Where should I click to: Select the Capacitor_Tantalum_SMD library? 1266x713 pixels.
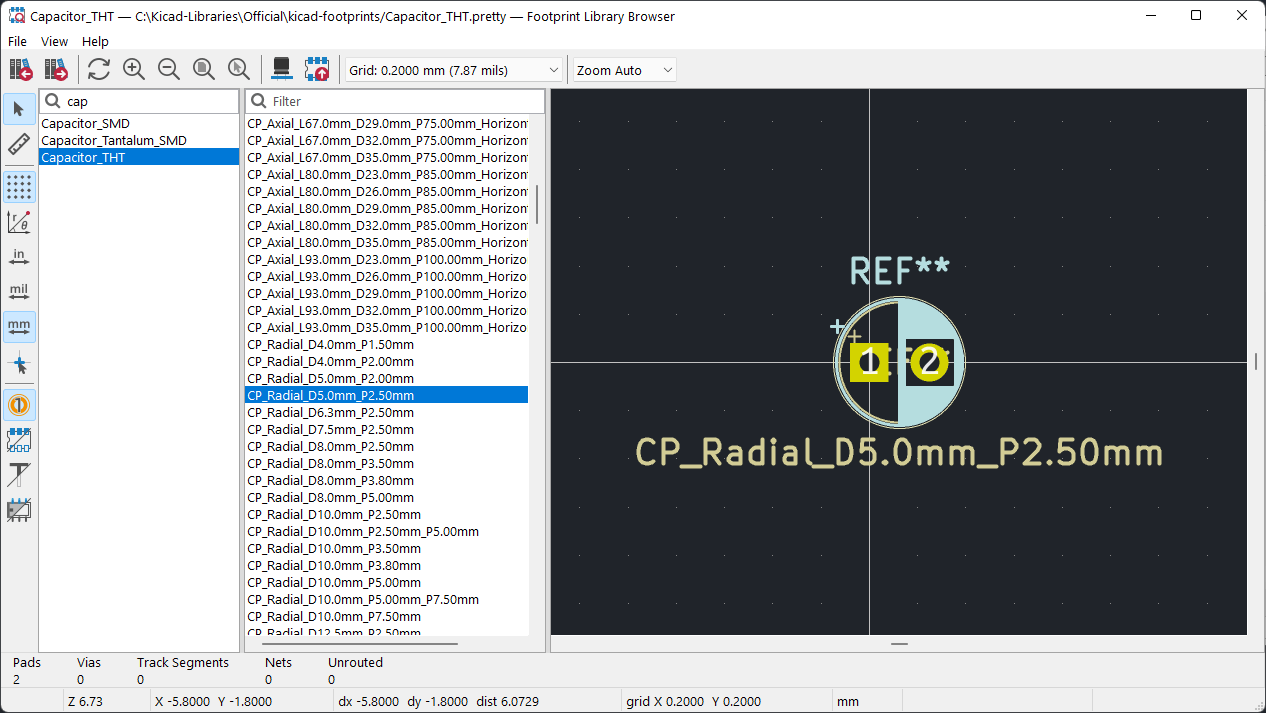(139, 141)
